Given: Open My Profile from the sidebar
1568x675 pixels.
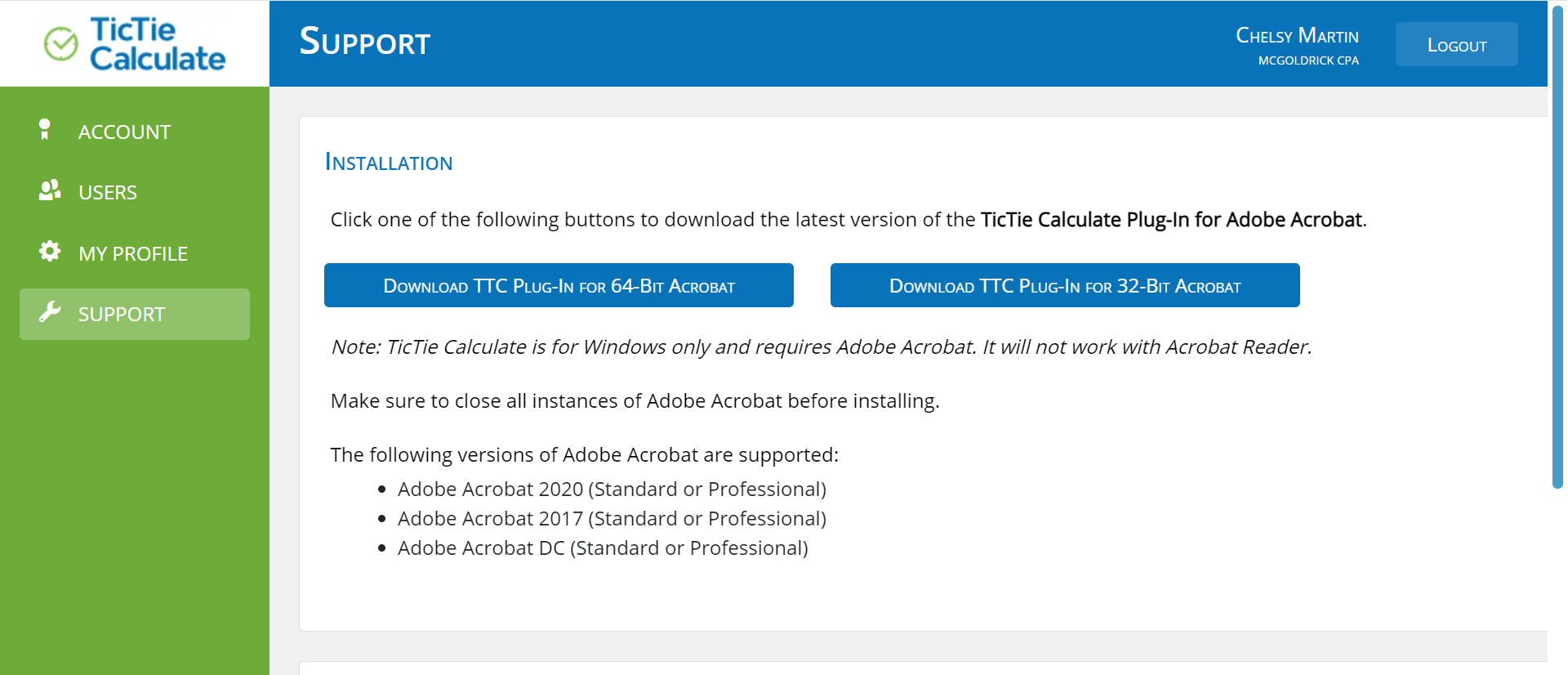Looking at the screenshot, I should [133, 253].
